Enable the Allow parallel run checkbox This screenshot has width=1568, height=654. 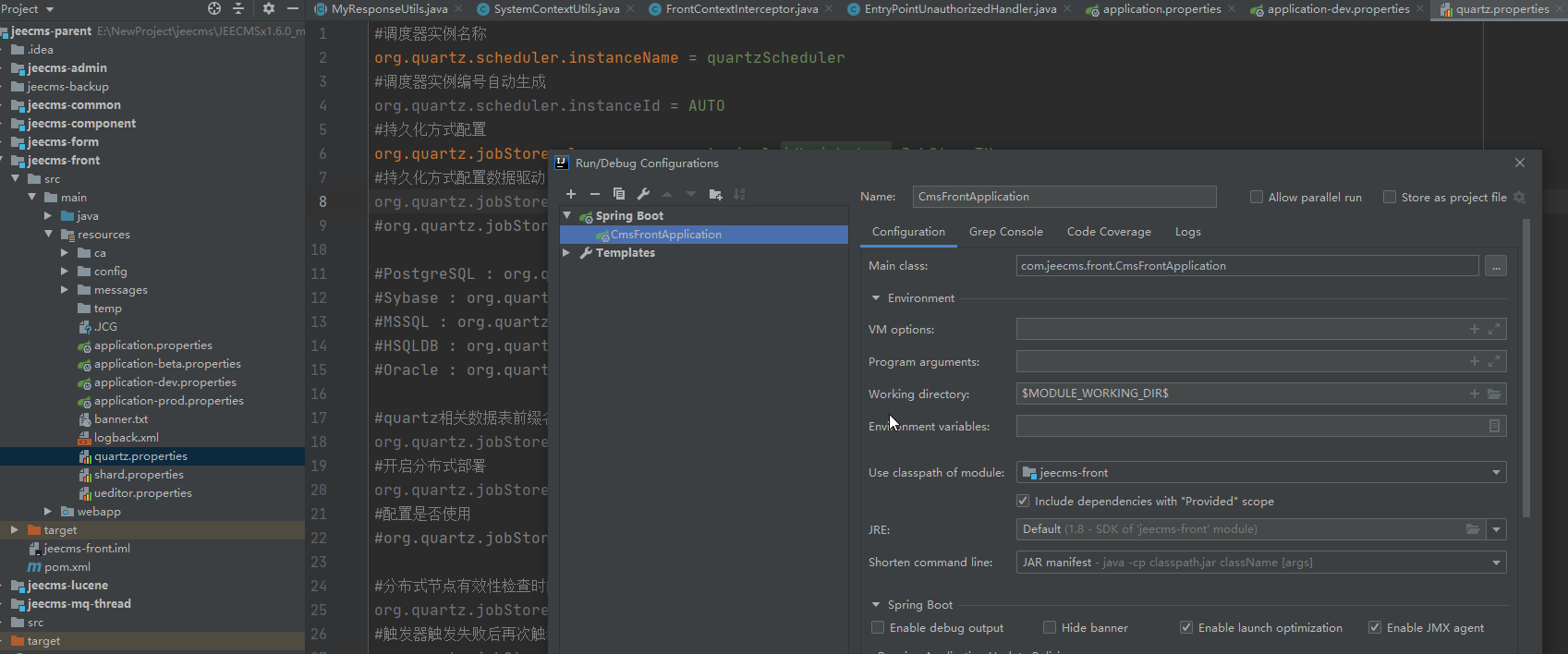coord(1257,197)
